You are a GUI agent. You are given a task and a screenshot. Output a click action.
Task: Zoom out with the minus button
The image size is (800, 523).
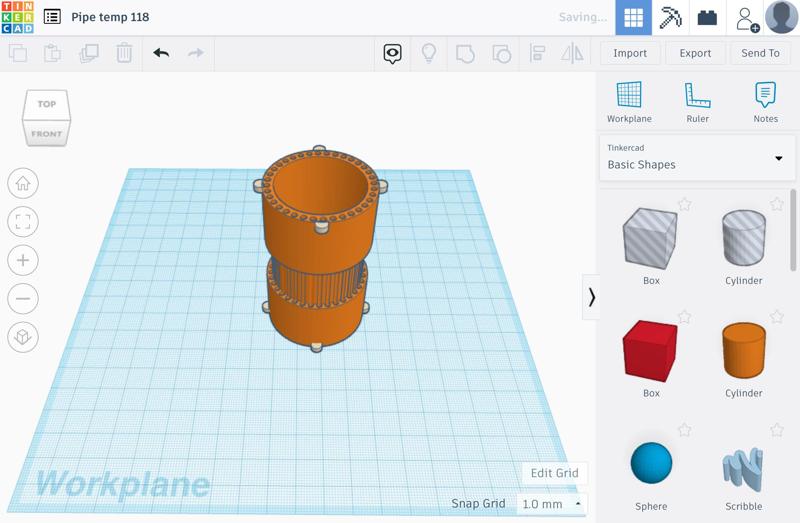(23, 298)
